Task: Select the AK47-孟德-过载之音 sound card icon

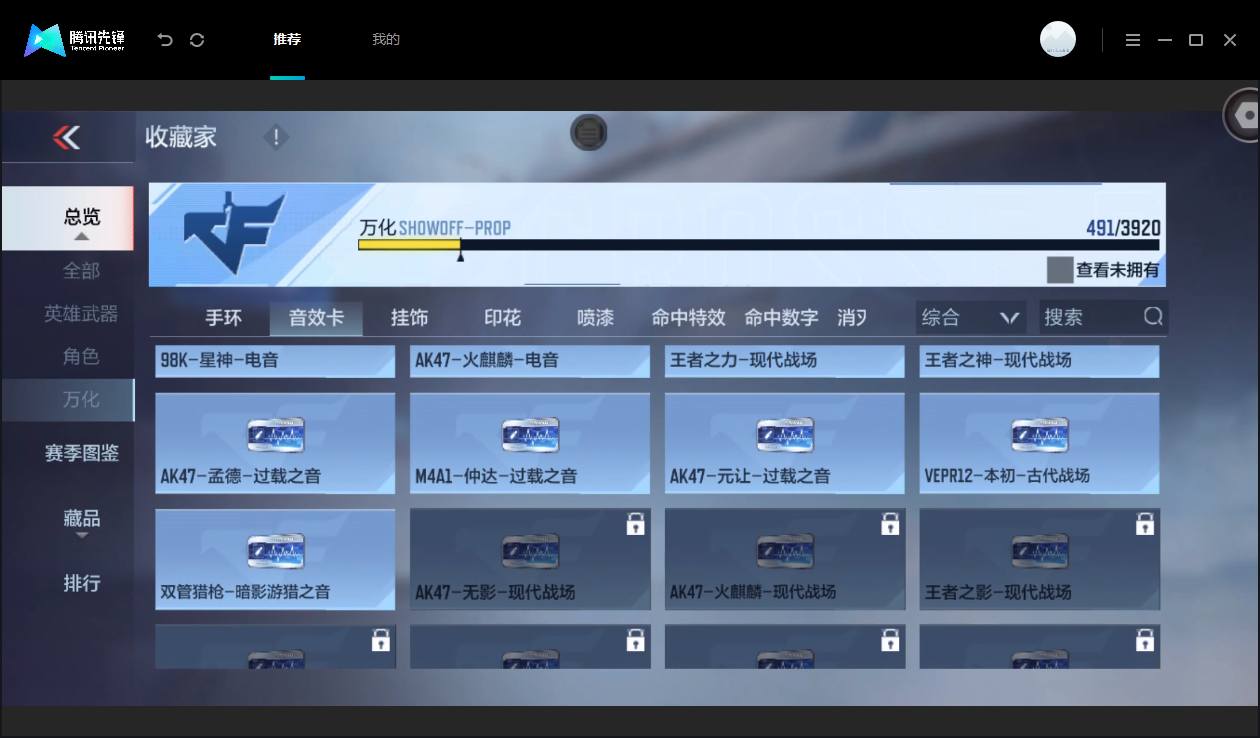Action: tap(275, 435)
